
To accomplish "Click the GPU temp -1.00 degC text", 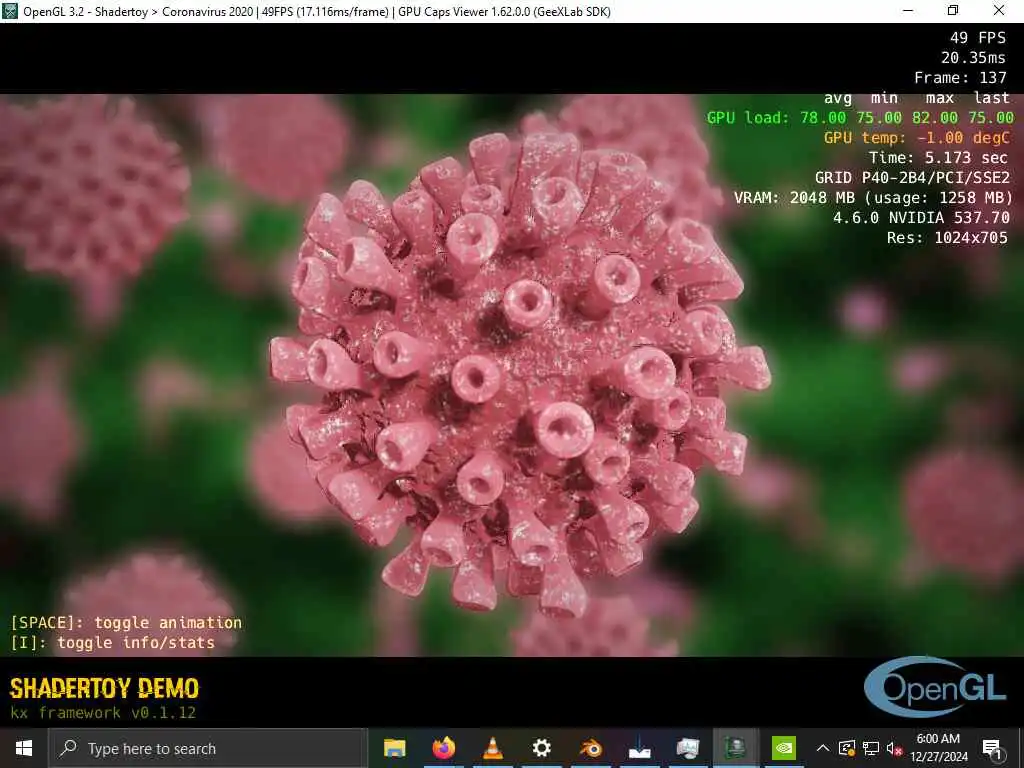I will pos(917,138).
